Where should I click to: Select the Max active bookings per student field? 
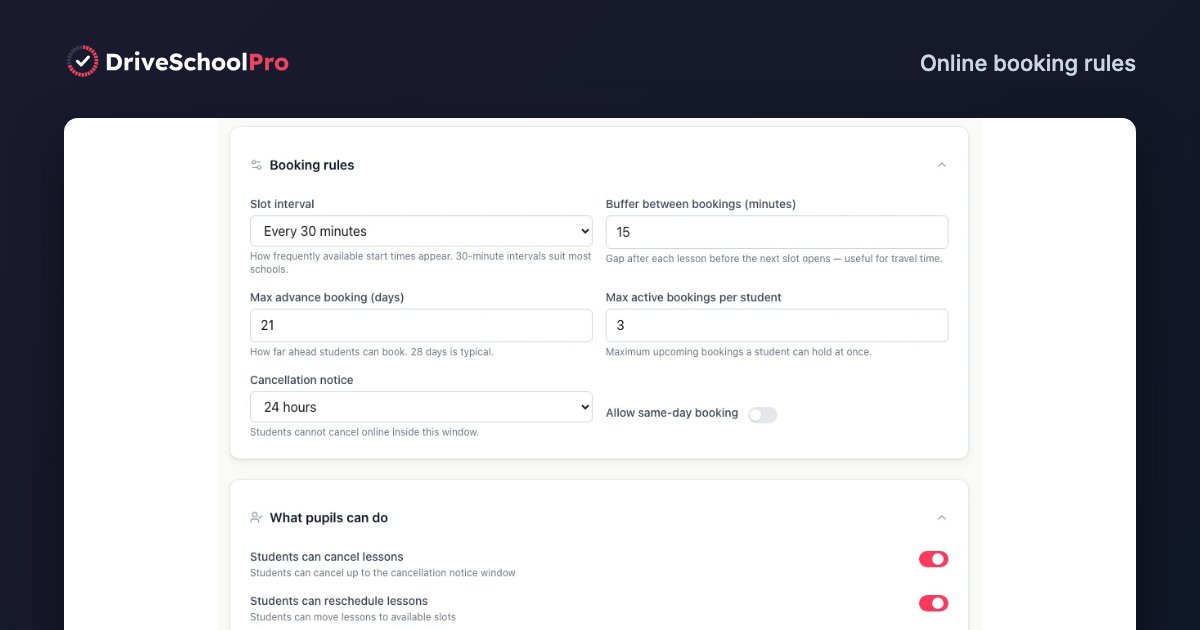777,325
